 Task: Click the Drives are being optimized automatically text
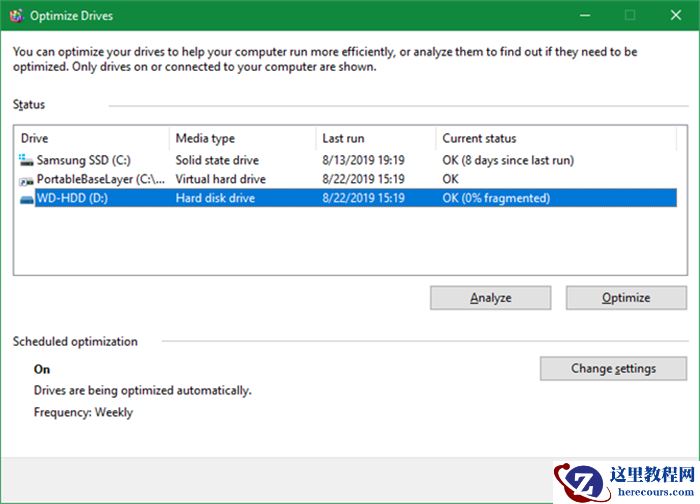[143, 390]
